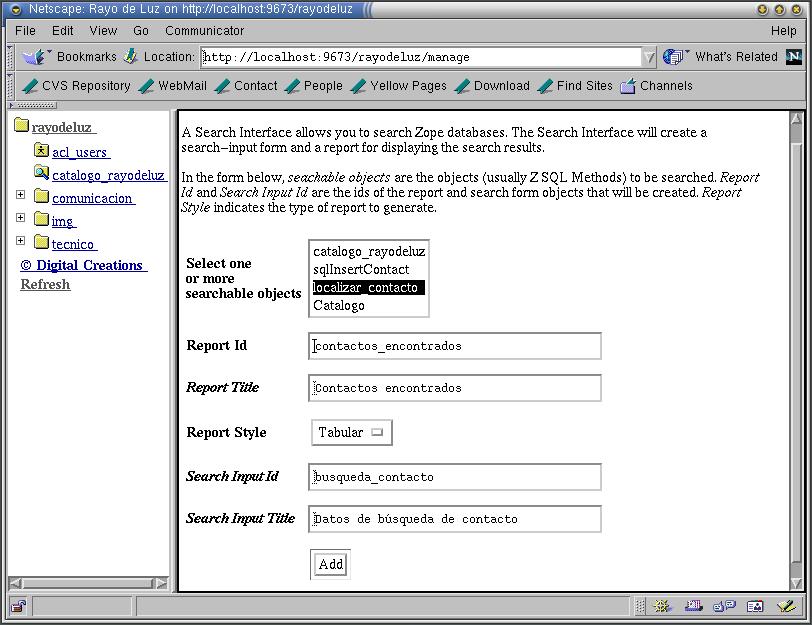Open the Report Style Tabular dropdown

[352, 432]
